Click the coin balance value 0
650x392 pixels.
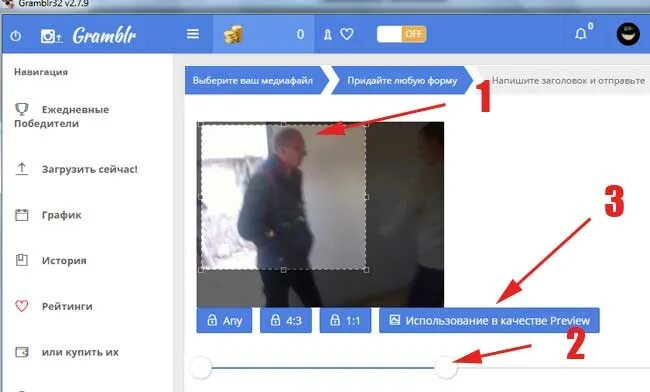tap(301, 34)
